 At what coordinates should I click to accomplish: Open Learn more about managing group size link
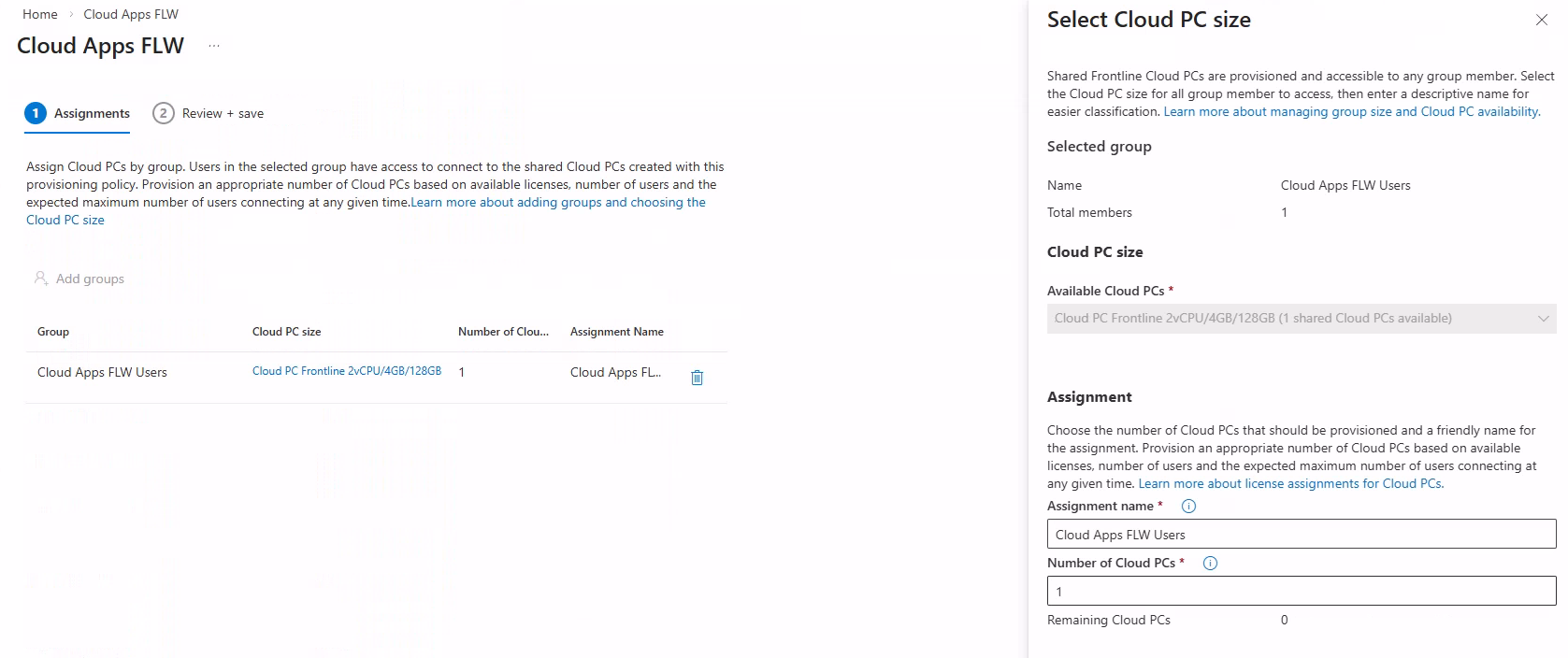[x=1350, y=112]
